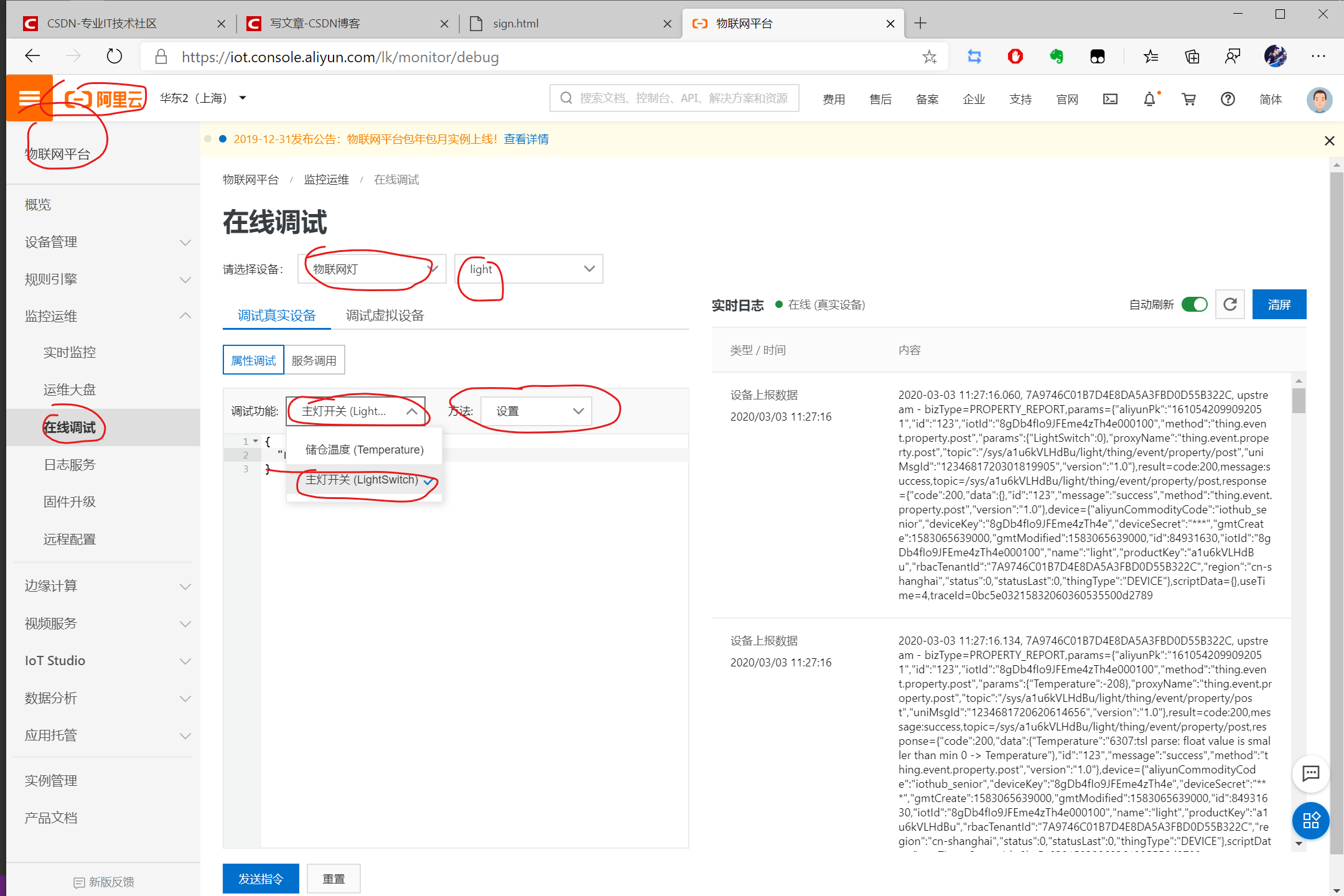The image size is (1344, 896).
Task: Choose 储仓温度 (Temperature) option
Action: point(364,449)
